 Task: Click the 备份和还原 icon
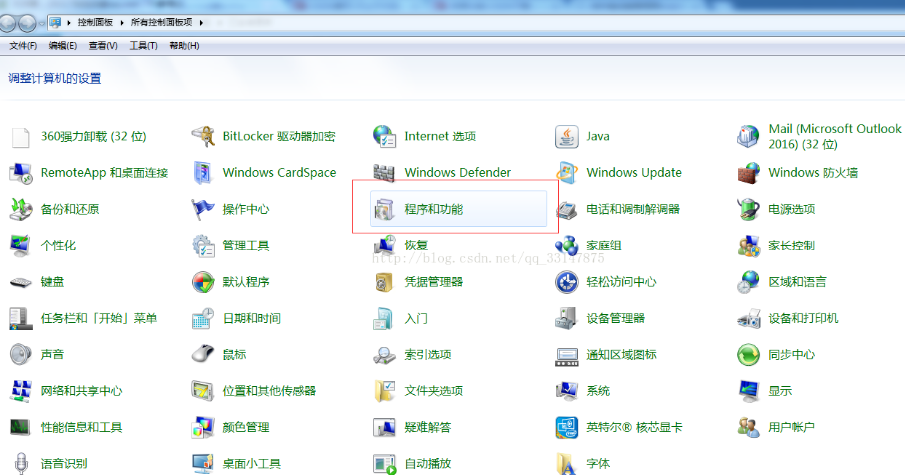pos(21,210)
